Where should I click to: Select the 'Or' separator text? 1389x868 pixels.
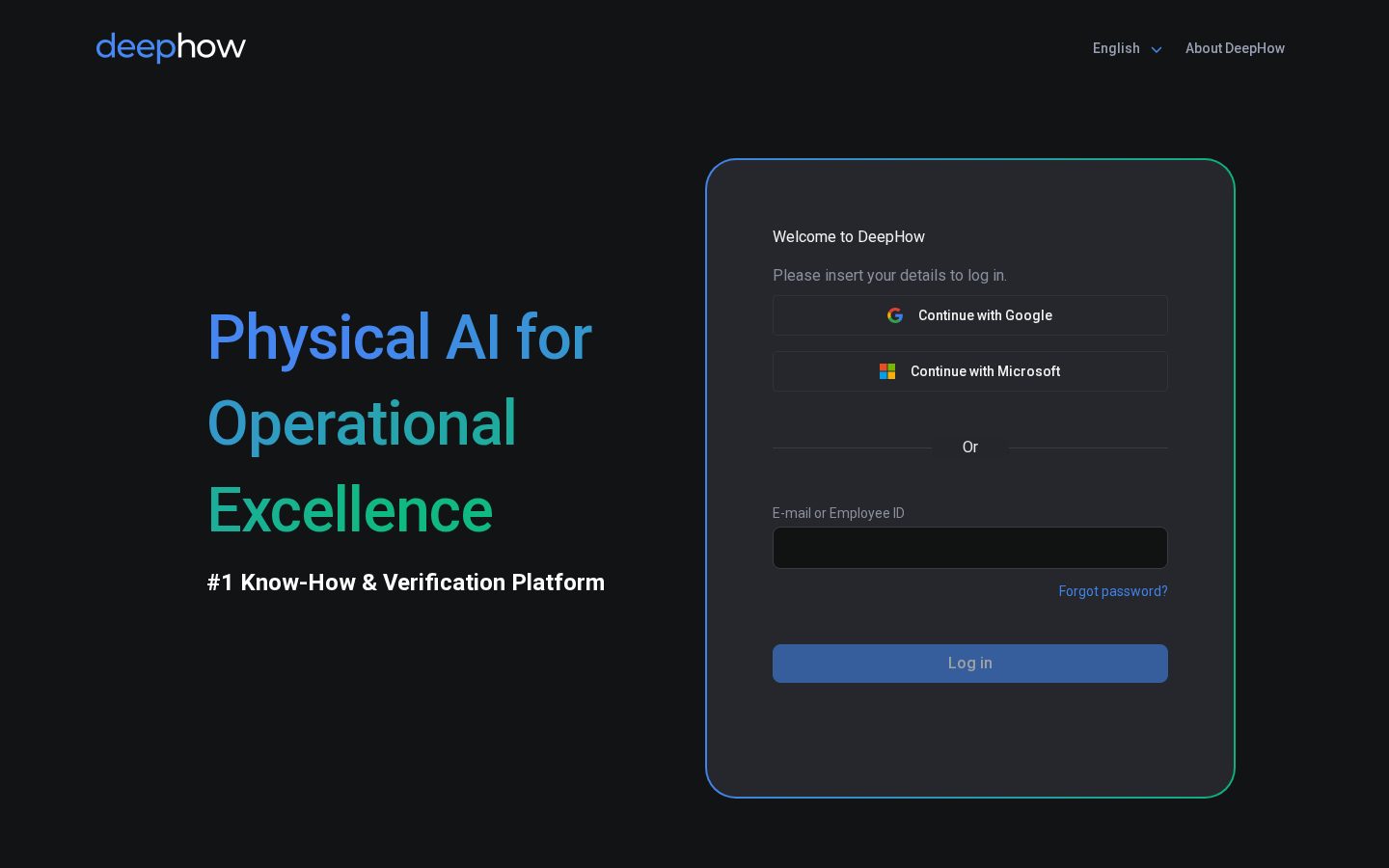click(x=970, y=448)
